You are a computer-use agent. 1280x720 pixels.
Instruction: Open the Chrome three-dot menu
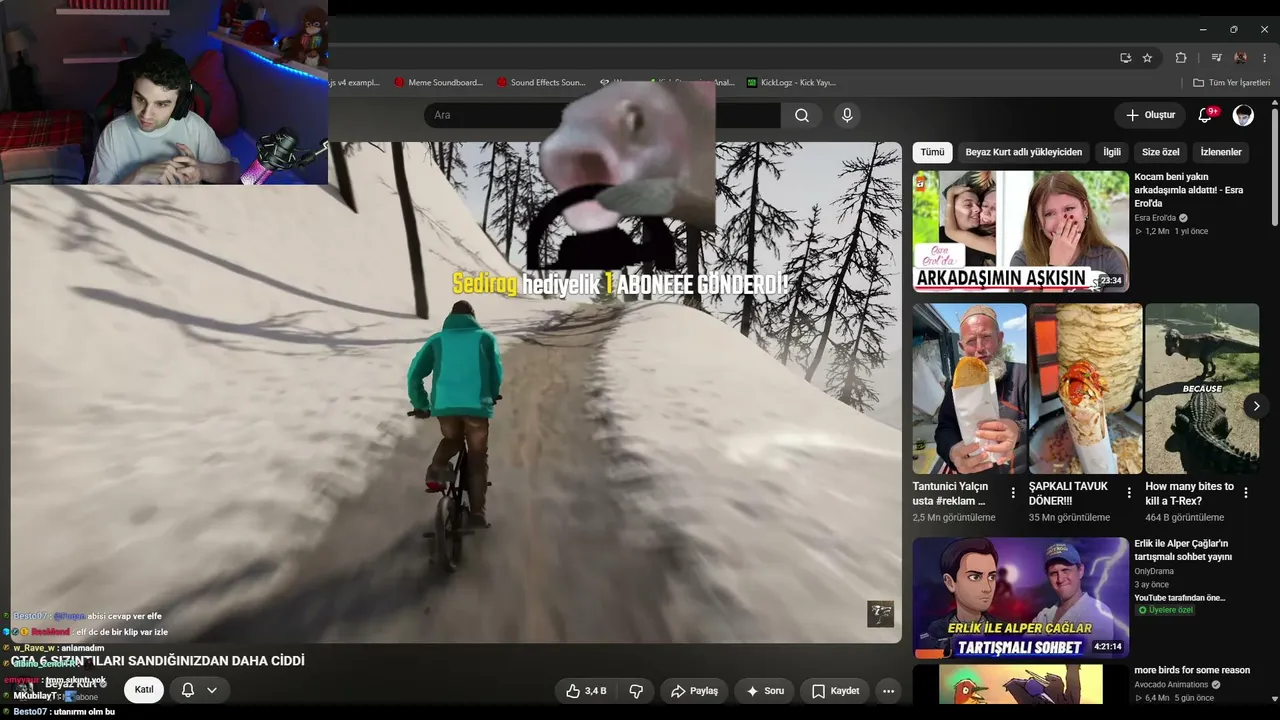pos(1265,58)
